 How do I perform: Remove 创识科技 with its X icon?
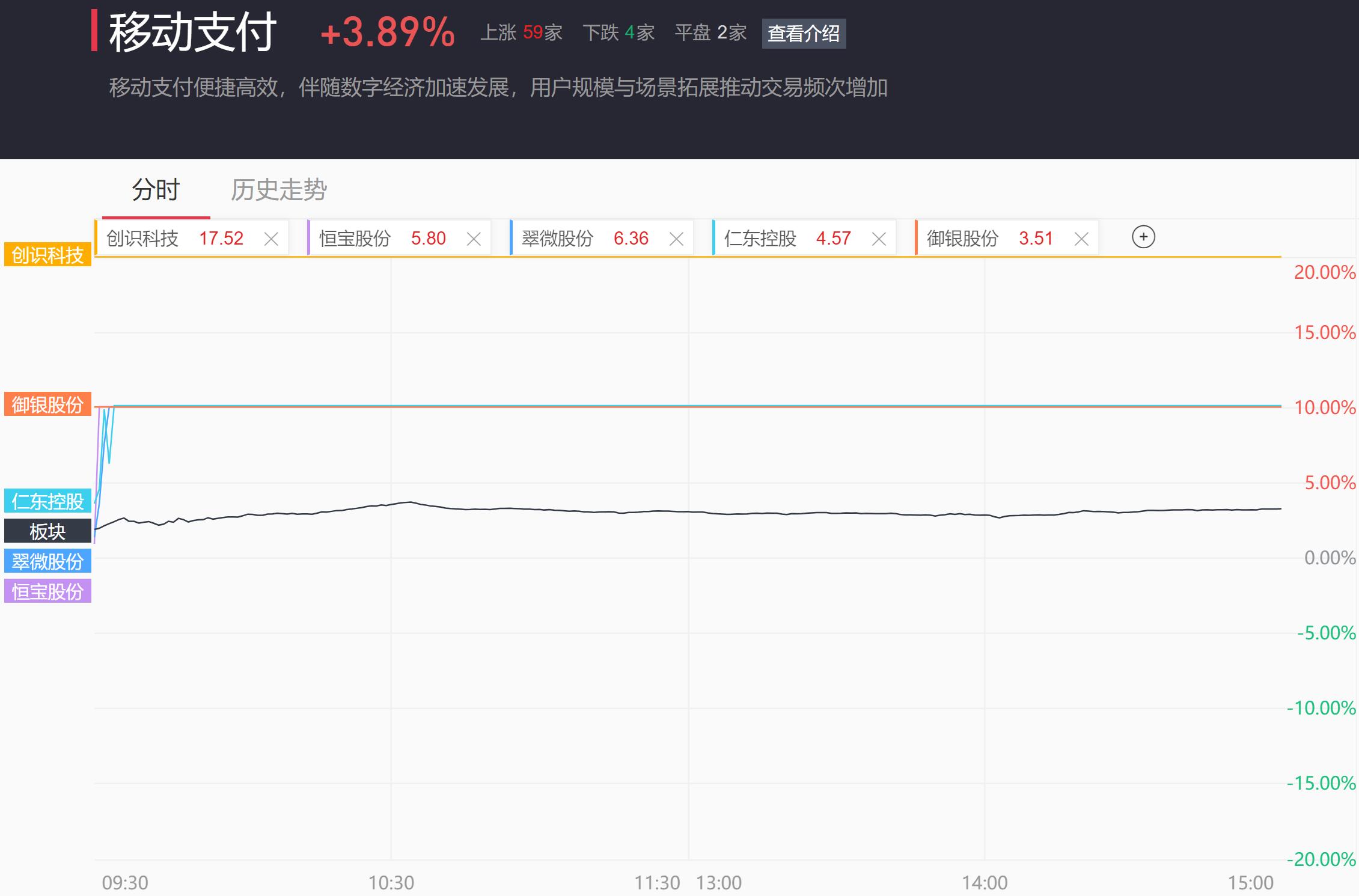(271, 239)
